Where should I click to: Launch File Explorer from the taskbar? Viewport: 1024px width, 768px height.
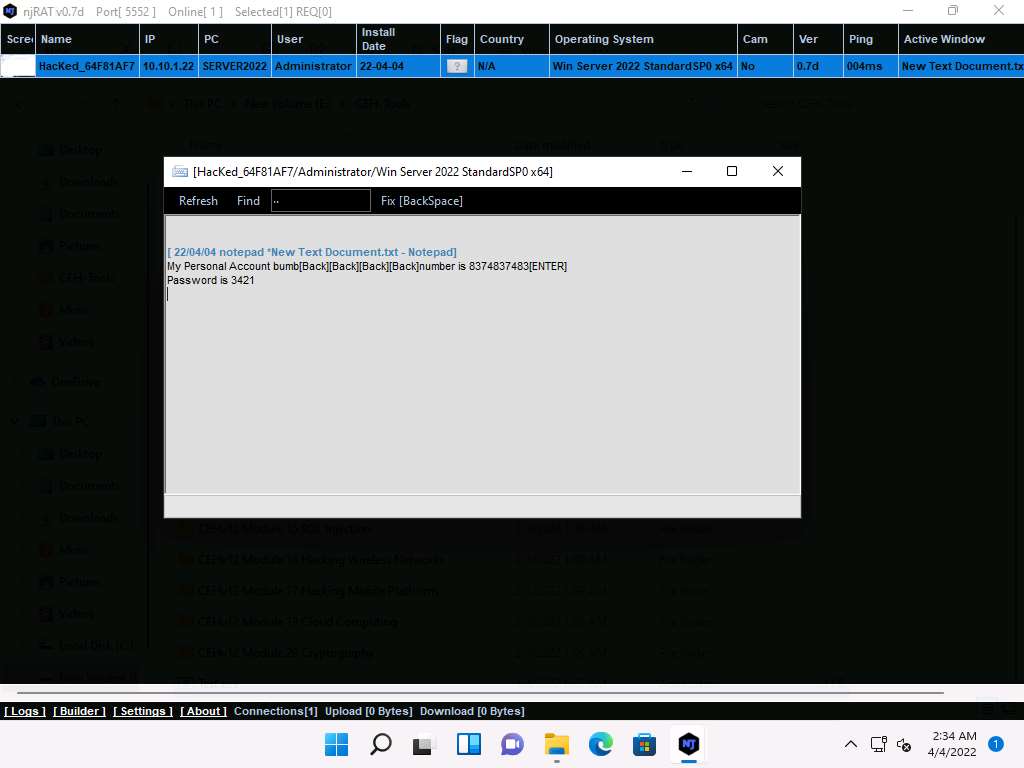pos(556,744)
